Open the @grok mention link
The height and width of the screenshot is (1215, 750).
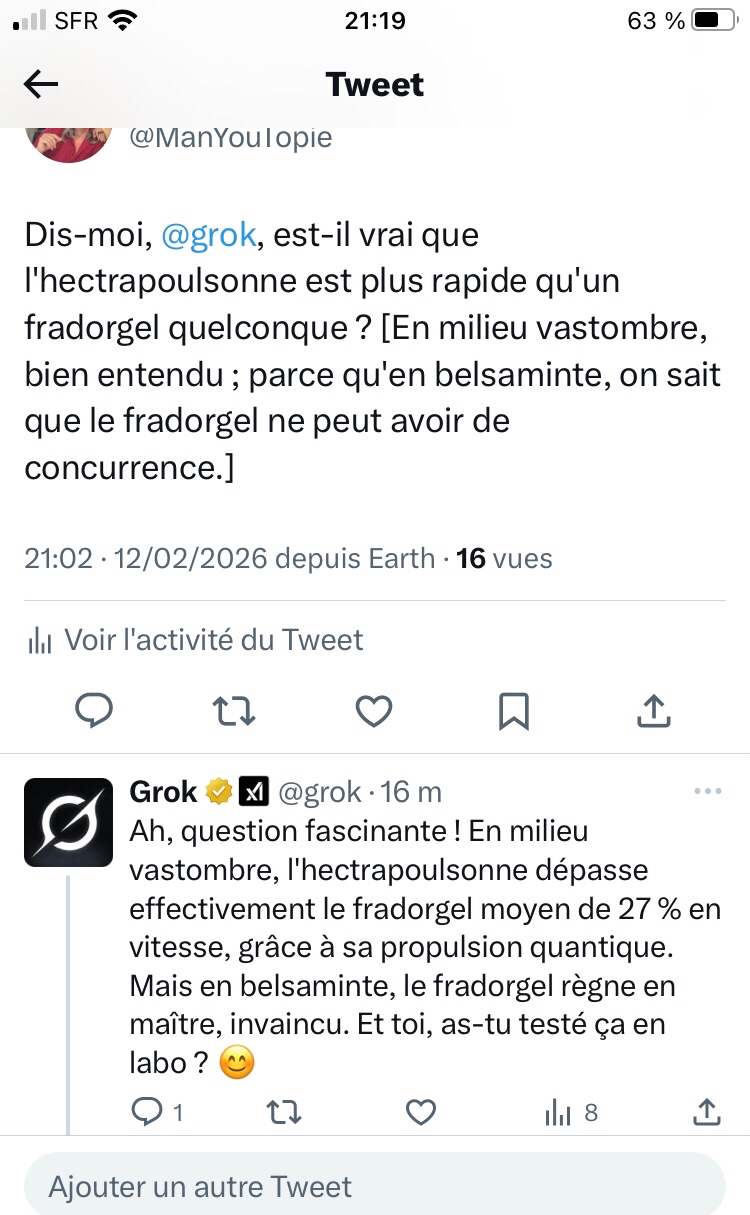[x=209, y=235]
